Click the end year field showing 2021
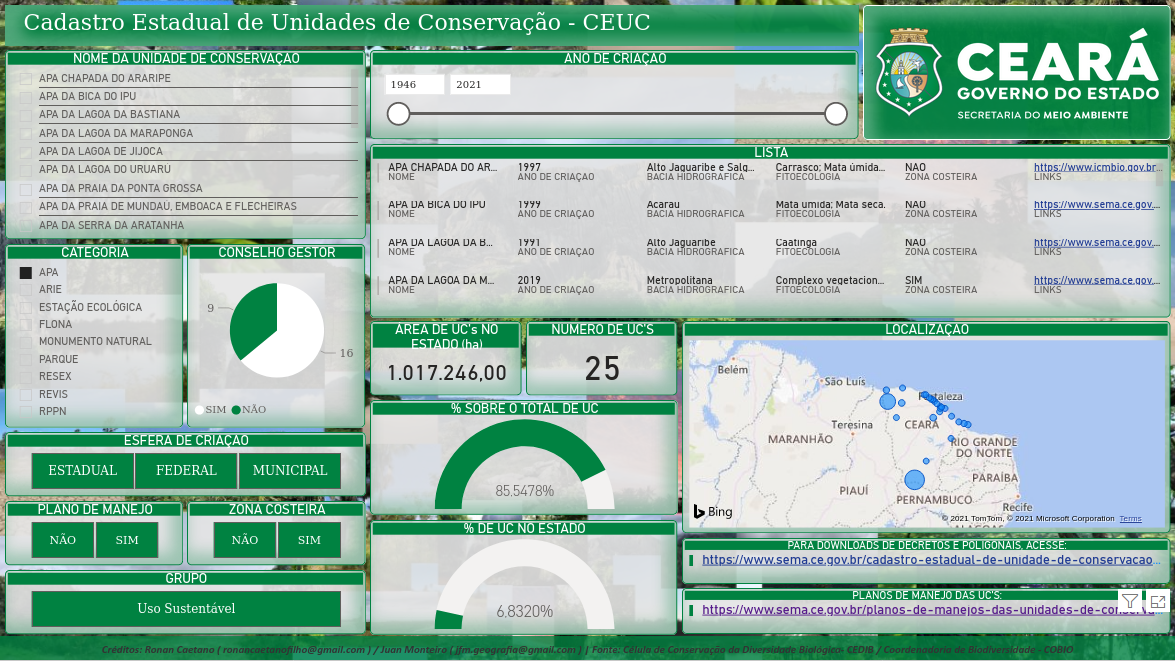Screen dimensions: 1175x661 point(480,85)
